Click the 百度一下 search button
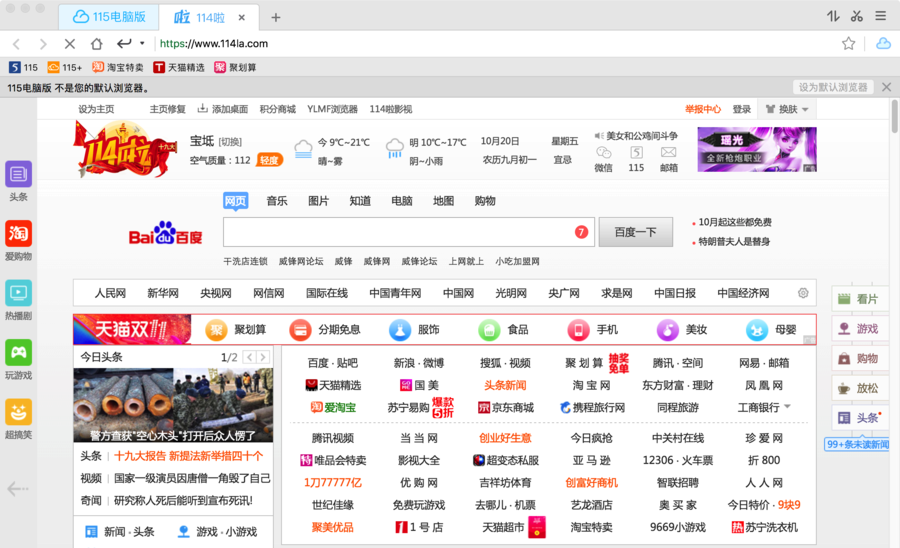 point(635,232)
